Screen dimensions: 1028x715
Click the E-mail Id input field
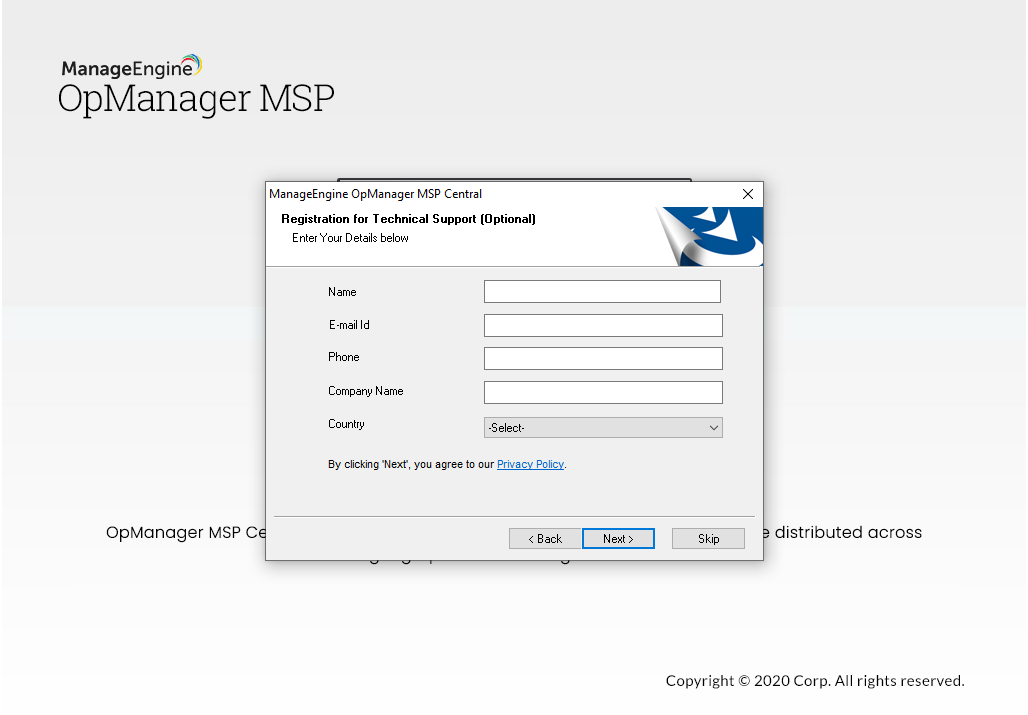click(x=602, y=325)
